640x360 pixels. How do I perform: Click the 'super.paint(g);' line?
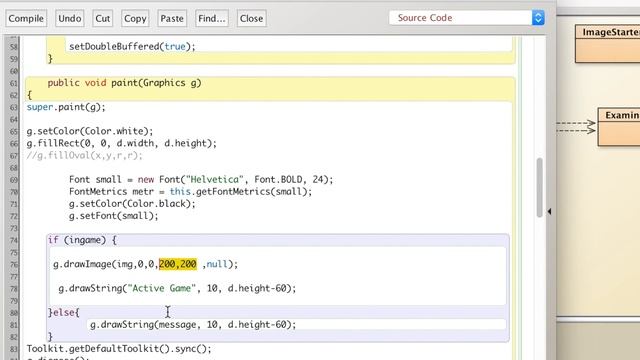pyautogui.click(x=66, y=107)
